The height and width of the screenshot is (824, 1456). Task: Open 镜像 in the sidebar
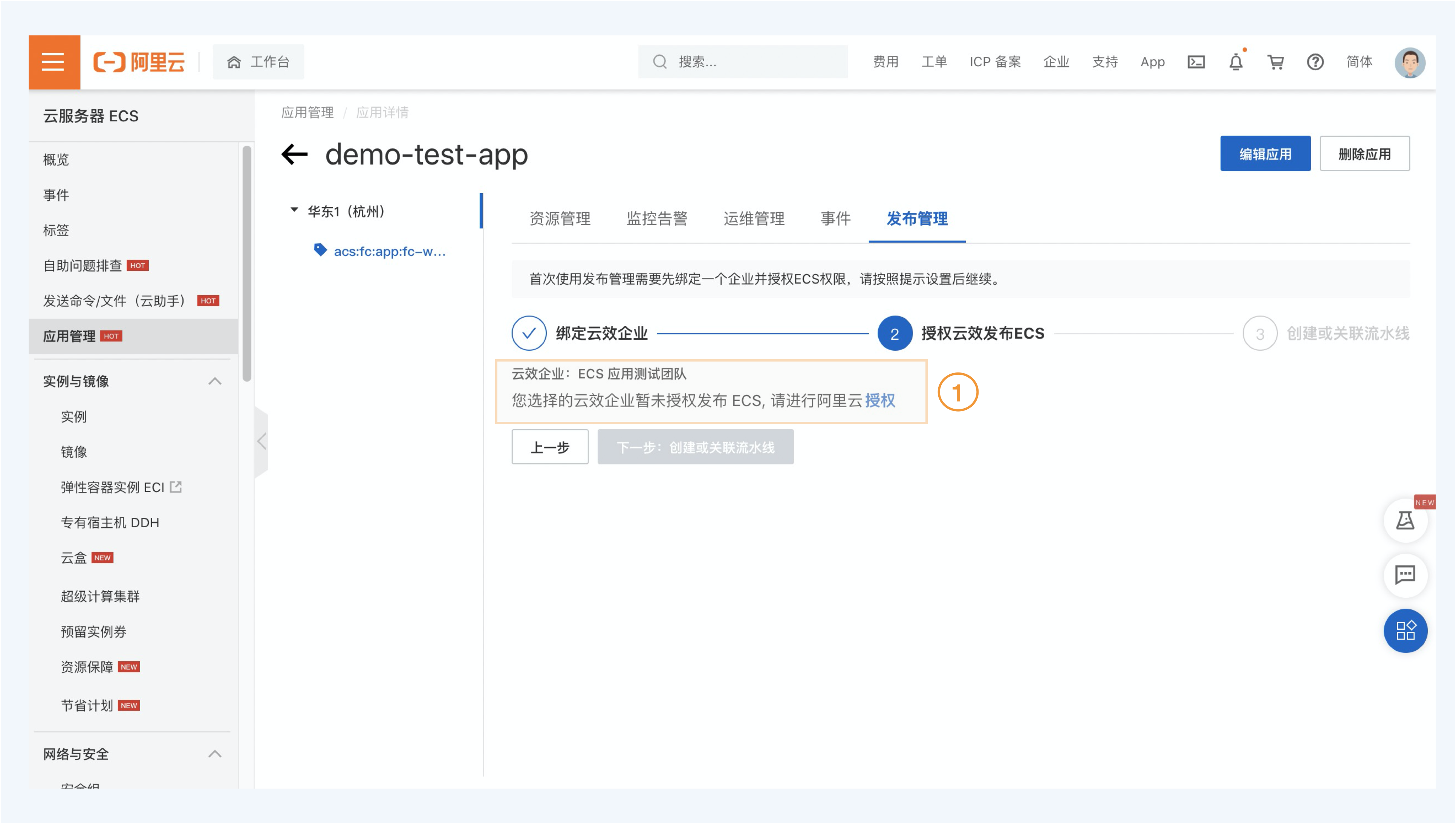coord(73,452)
